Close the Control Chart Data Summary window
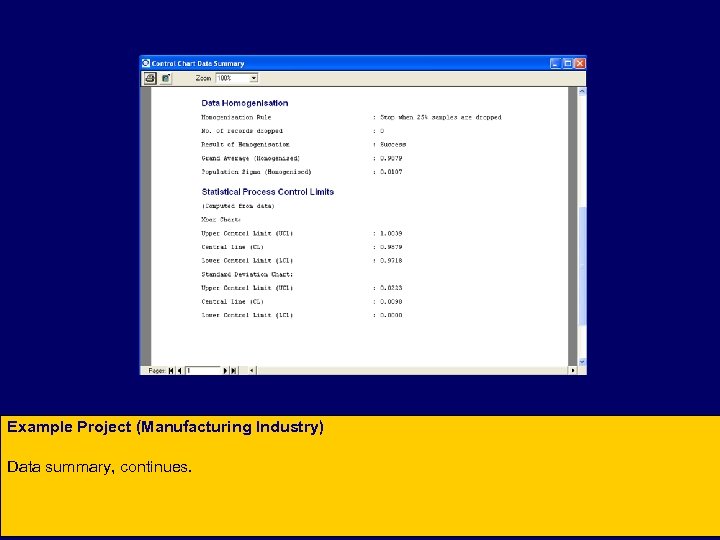This screenshot has height=540, width=720. pyautogui.click(x=580, y=63)
